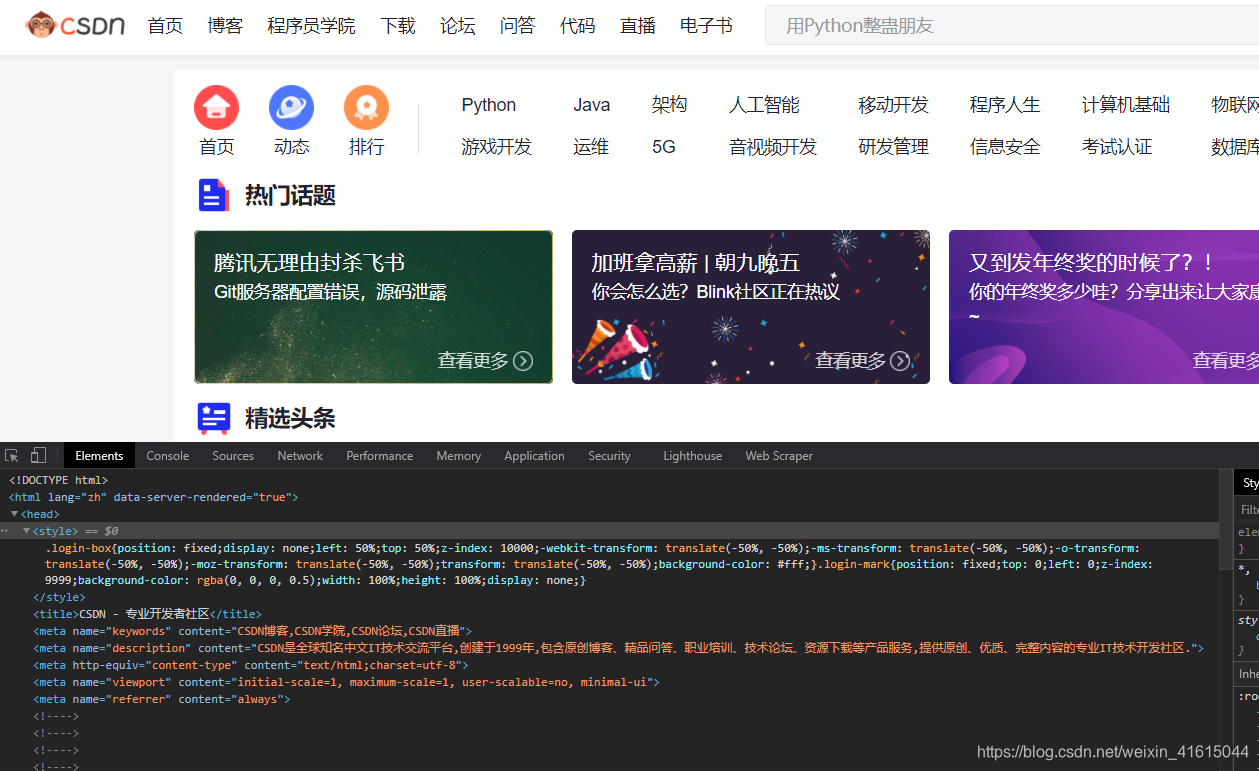The image size is (1259, 771).
Task: Select the 游戏开发 category link
Action: point(496,147)
